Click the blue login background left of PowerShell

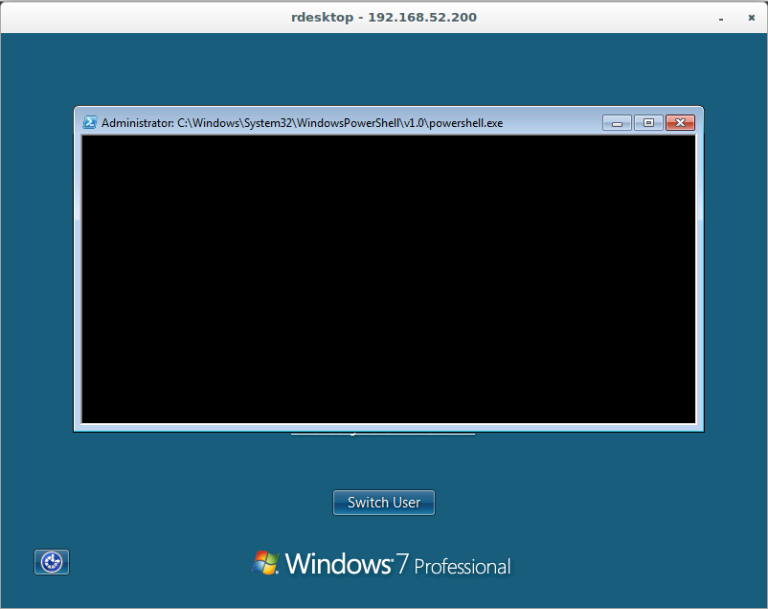pos(37,280)
